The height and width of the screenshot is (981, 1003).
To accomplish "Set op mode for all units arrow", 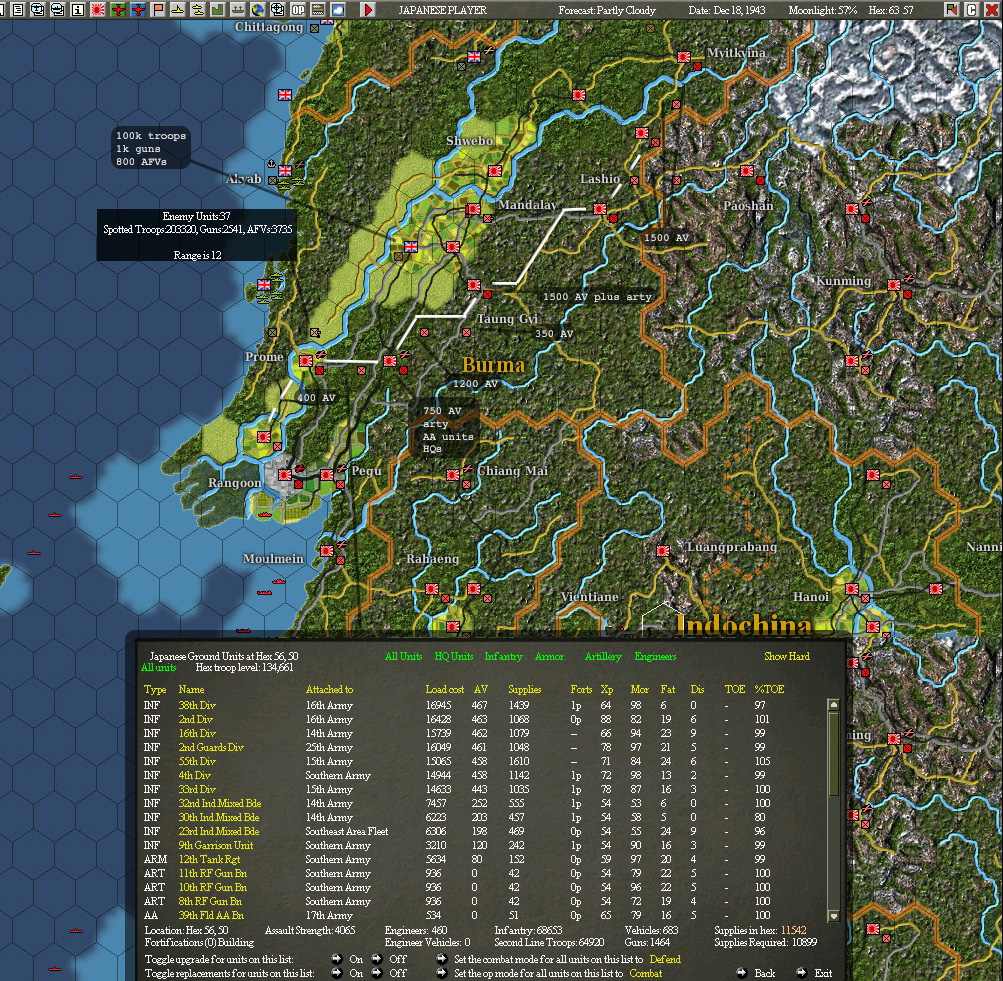I will (x=441, y=973).
